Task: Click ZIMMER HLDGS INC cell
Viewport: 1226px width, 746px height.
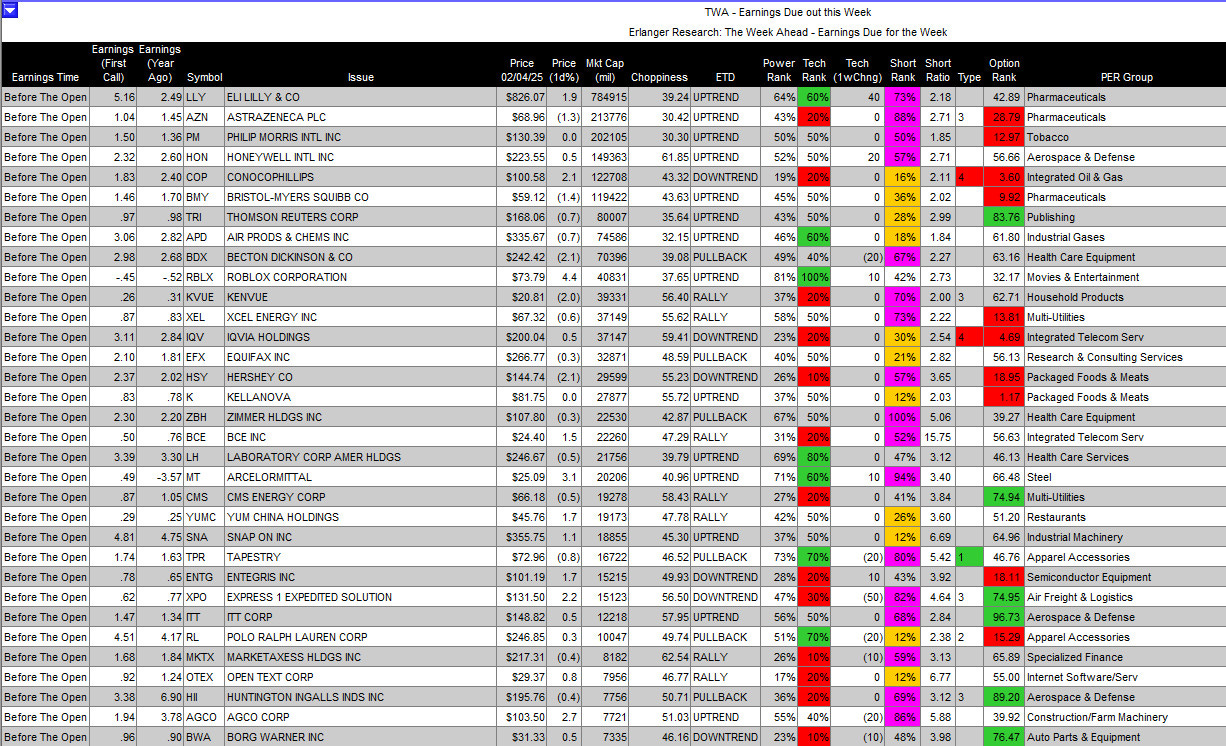Action: tap(360, 417)
